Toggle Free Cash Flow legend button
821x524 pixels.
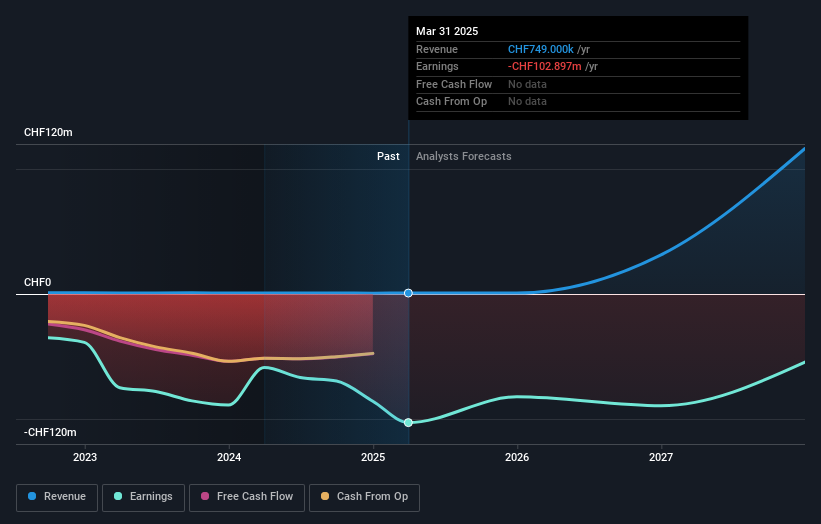click(x=247, y=497)
